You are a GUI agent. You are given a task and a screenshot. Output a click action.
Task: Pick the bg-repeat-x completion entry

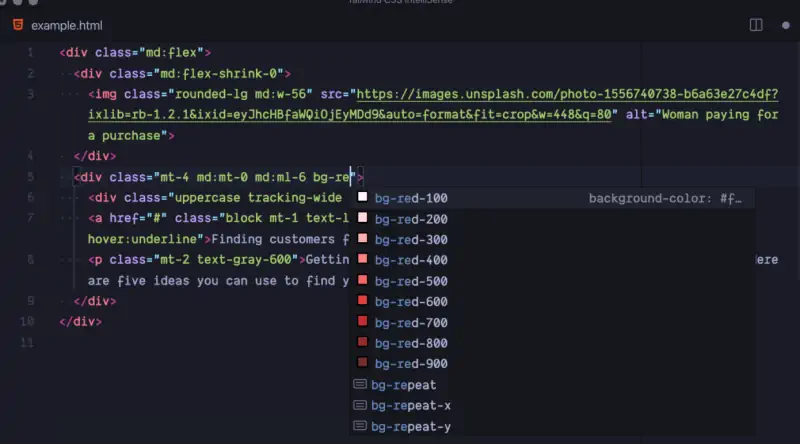click(x=552, y=405)
